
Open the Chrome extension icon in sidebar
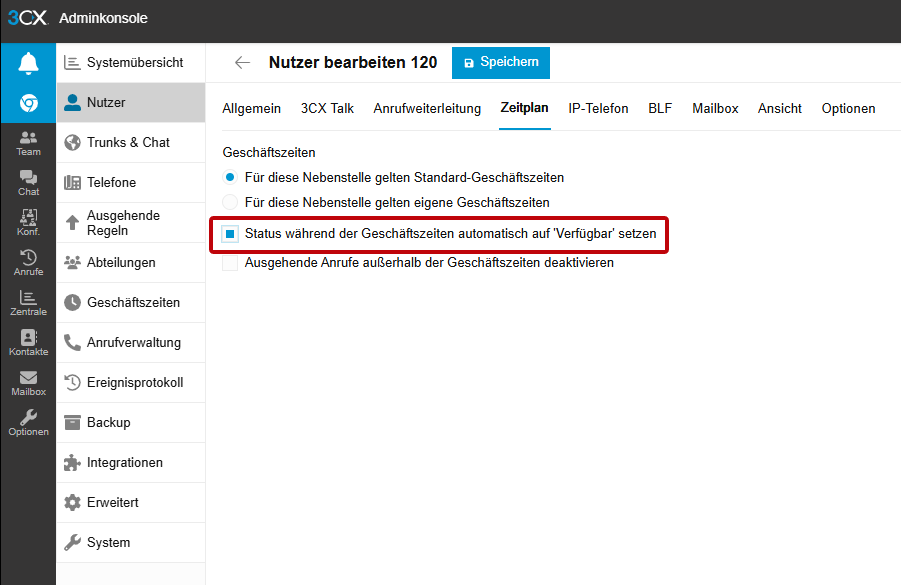click(28, 103)
